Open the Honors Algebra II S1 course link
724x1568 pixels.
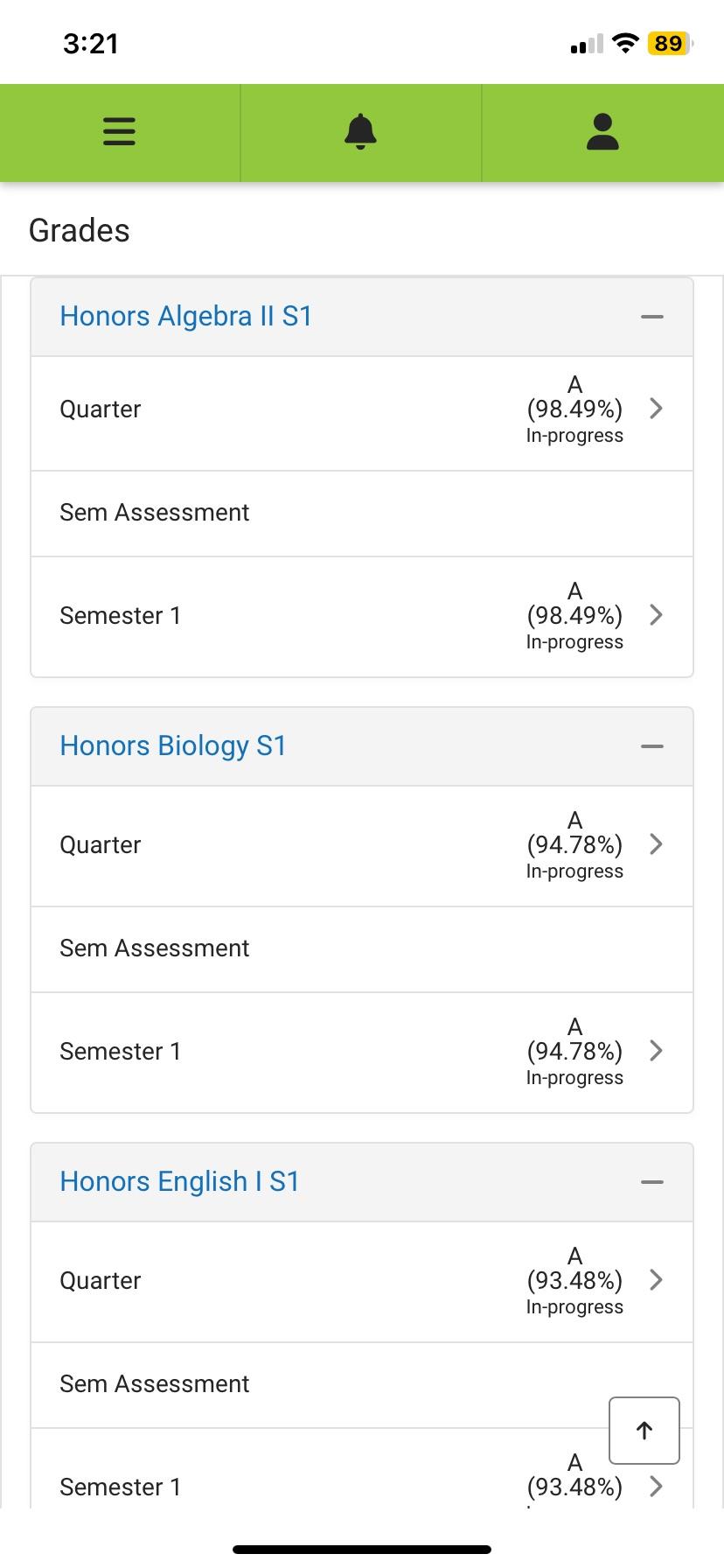point(186,316)
